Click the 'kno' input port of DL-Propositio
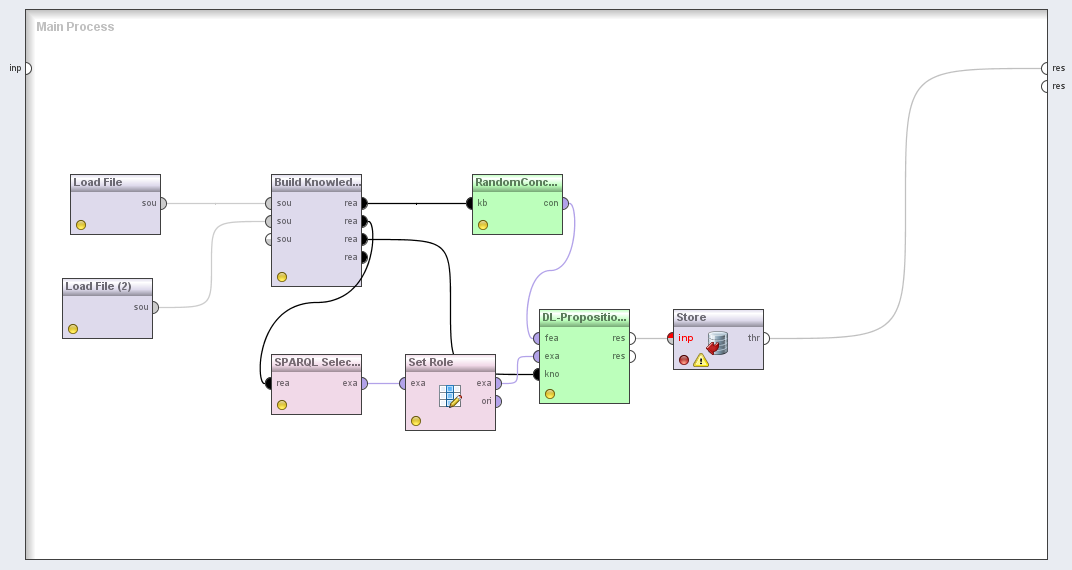Viewport: 1072px width, 570px height. (x=537, y=374)
